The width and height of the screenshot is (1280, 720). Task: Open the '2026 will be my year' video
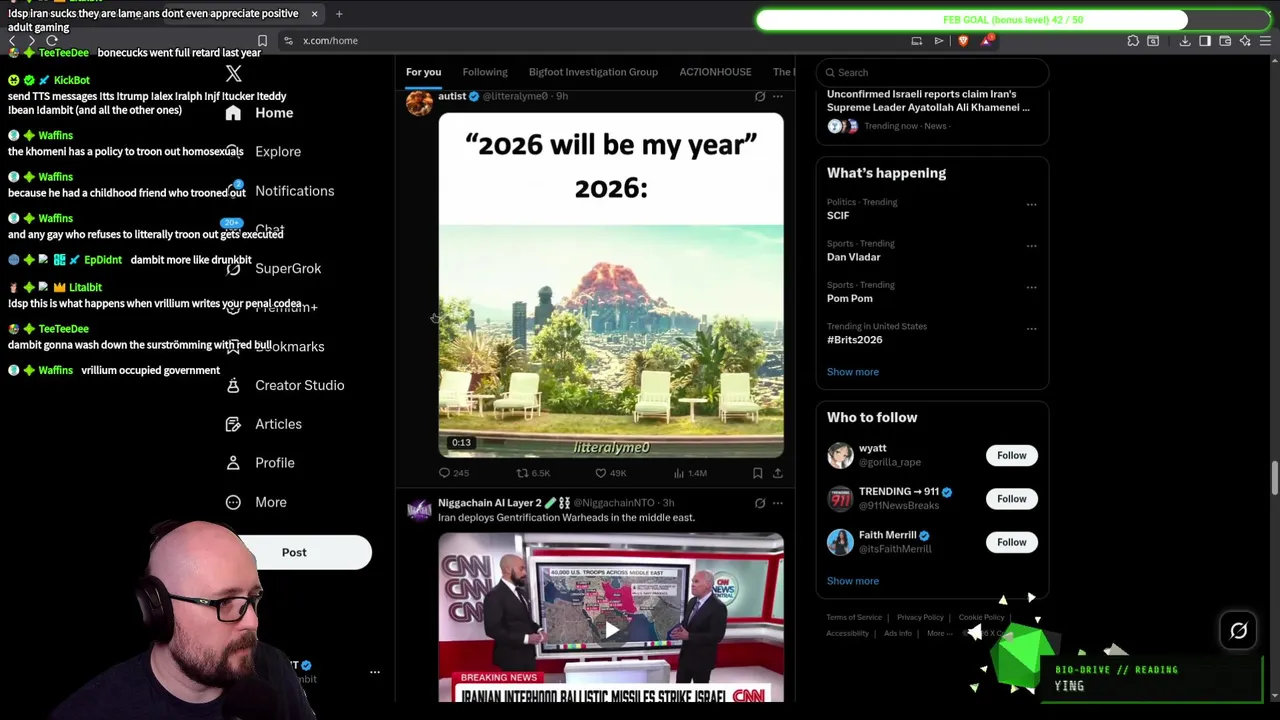[x=611, y=285]
